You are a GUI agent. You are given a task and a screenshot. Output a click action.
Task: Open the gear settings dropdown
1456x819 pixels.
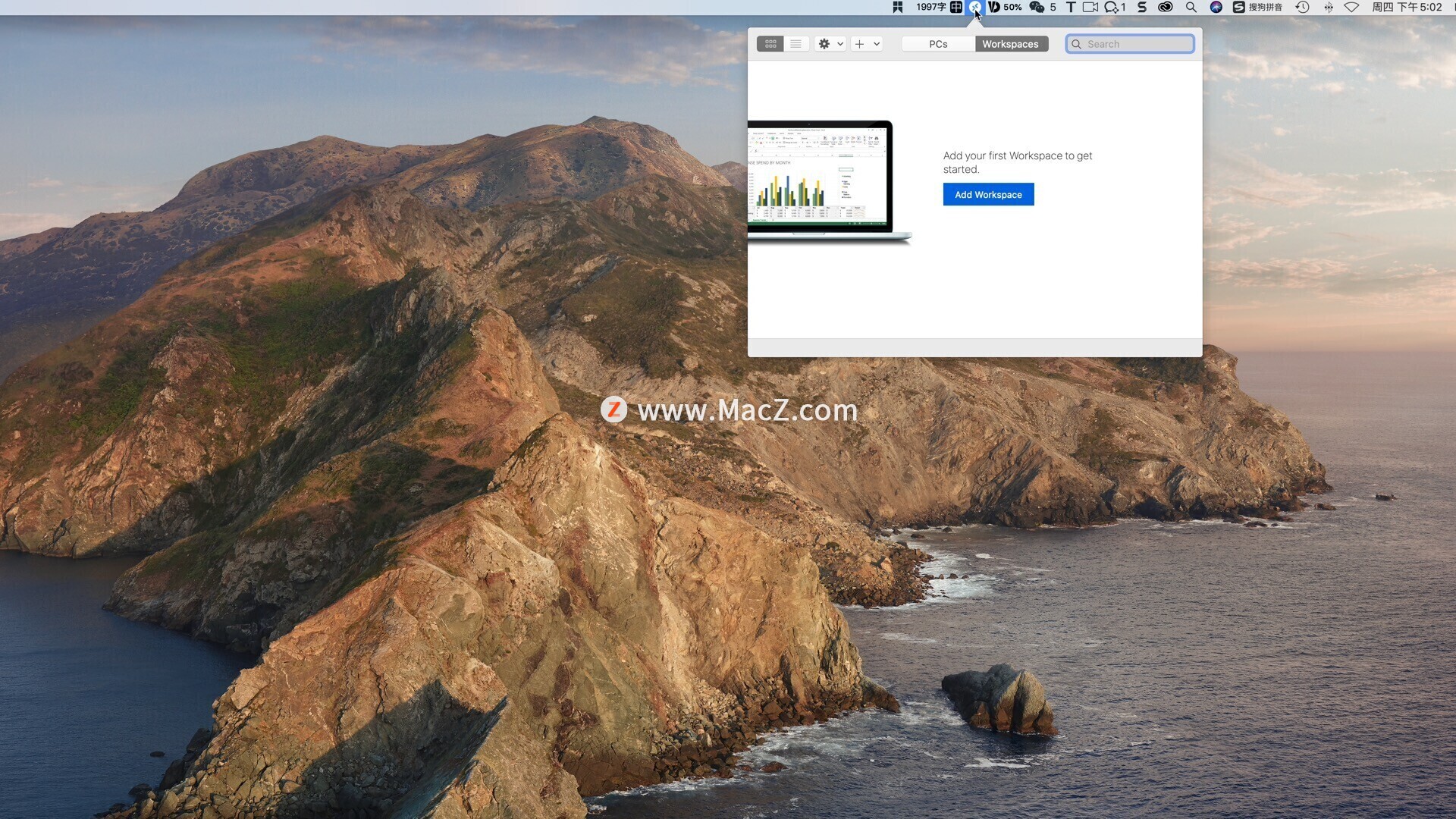coord(830,44)
